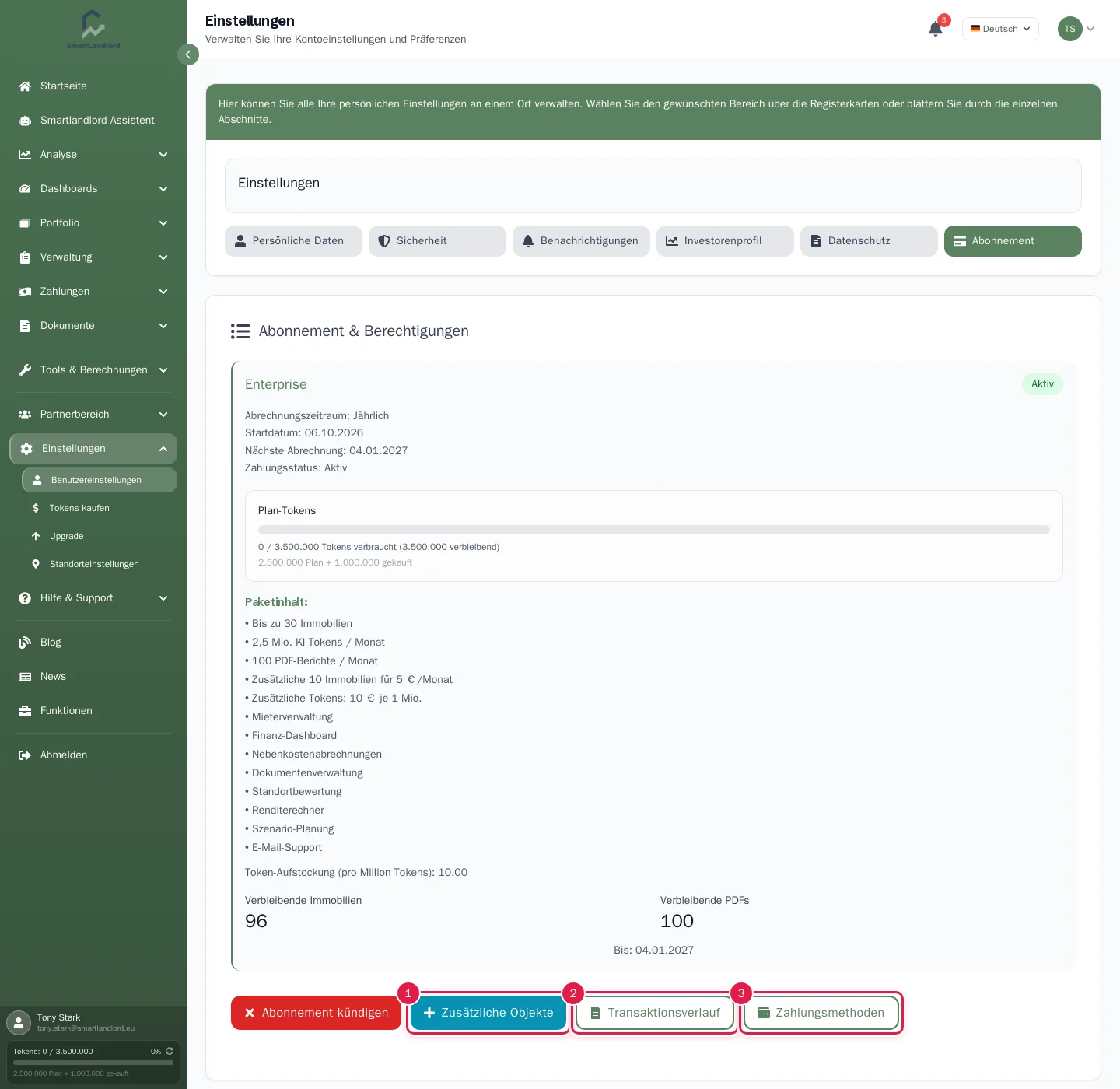1120x1089 pixels.
Task: Click the Analyse chart icon
Action: 25,155
